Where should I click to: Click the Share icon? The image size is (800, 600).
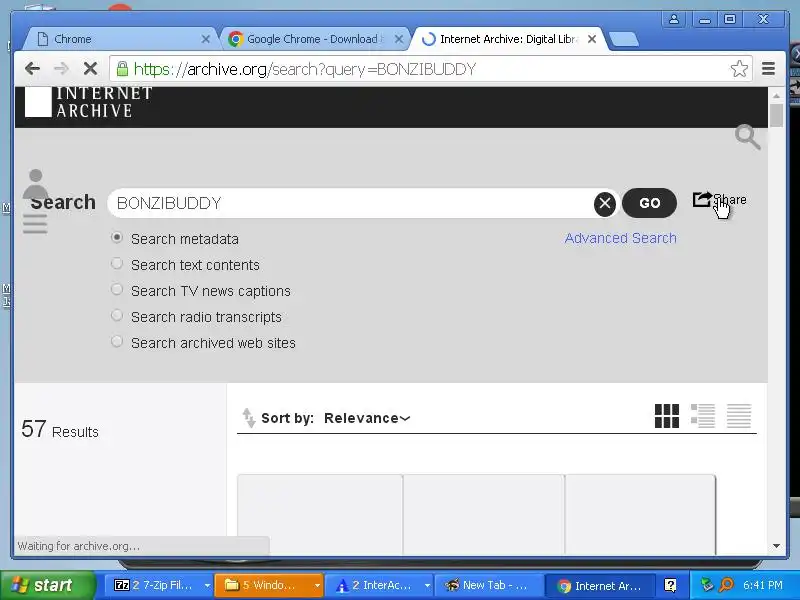(x=702, y=199)
